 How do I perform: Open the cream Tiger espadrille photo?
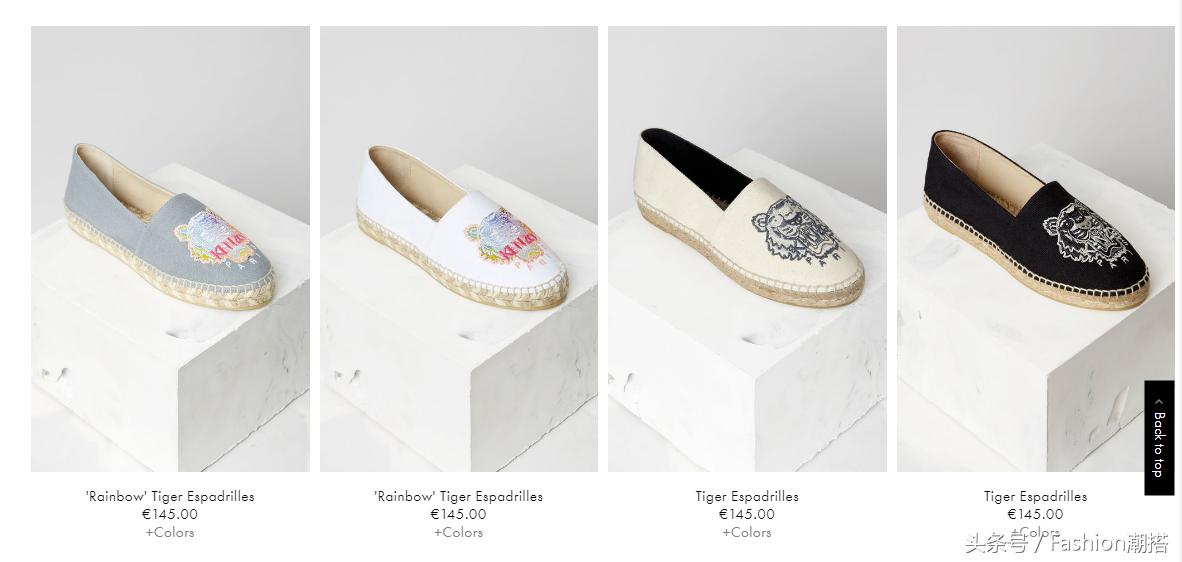[x=747, y=249]
